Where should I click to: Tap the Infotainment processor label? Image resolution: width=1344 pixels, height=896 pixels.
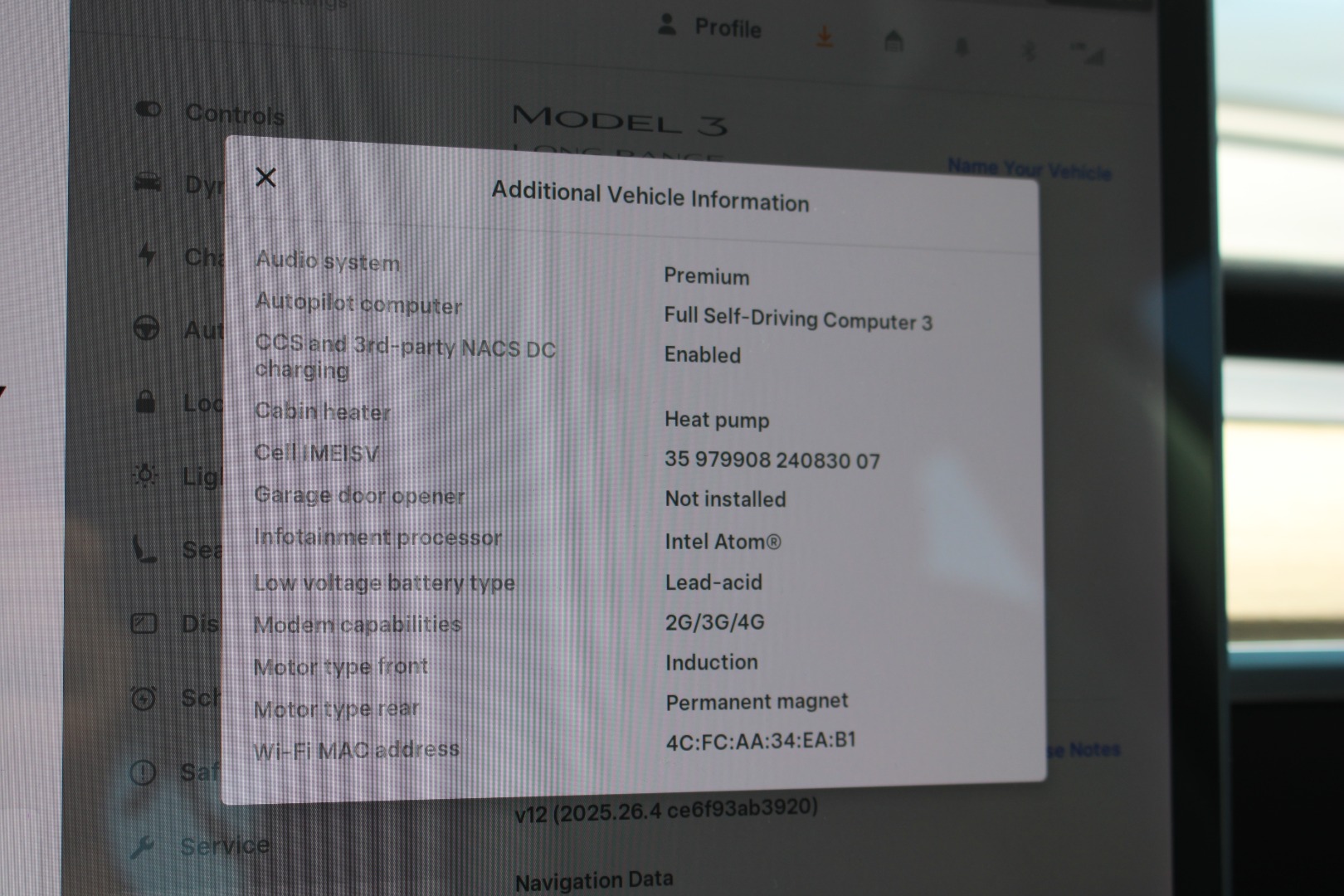pyautogui.click(x=377, y=538)
